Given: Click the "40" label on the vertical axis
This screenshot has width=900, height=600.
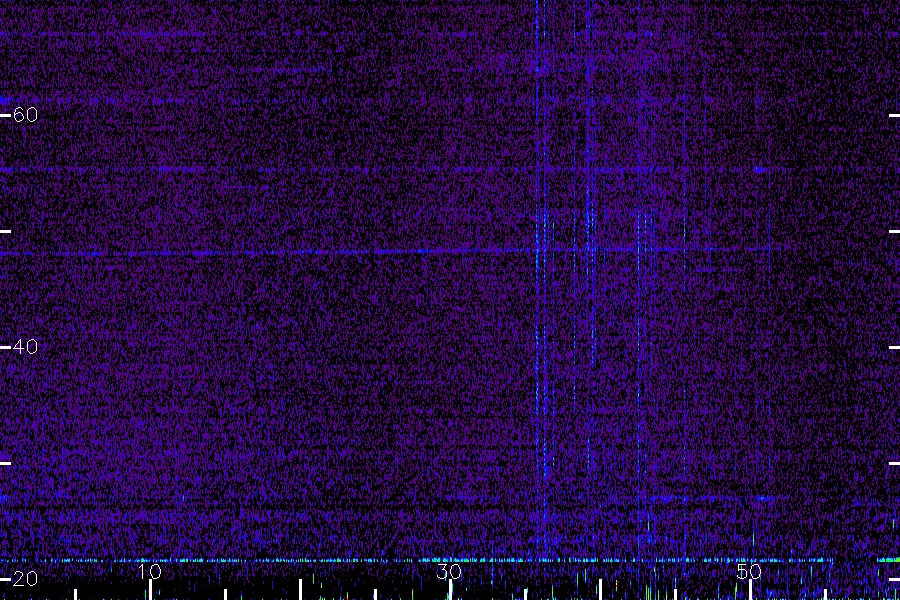Looking at the screenshot, I should click(x=25, y=347).
